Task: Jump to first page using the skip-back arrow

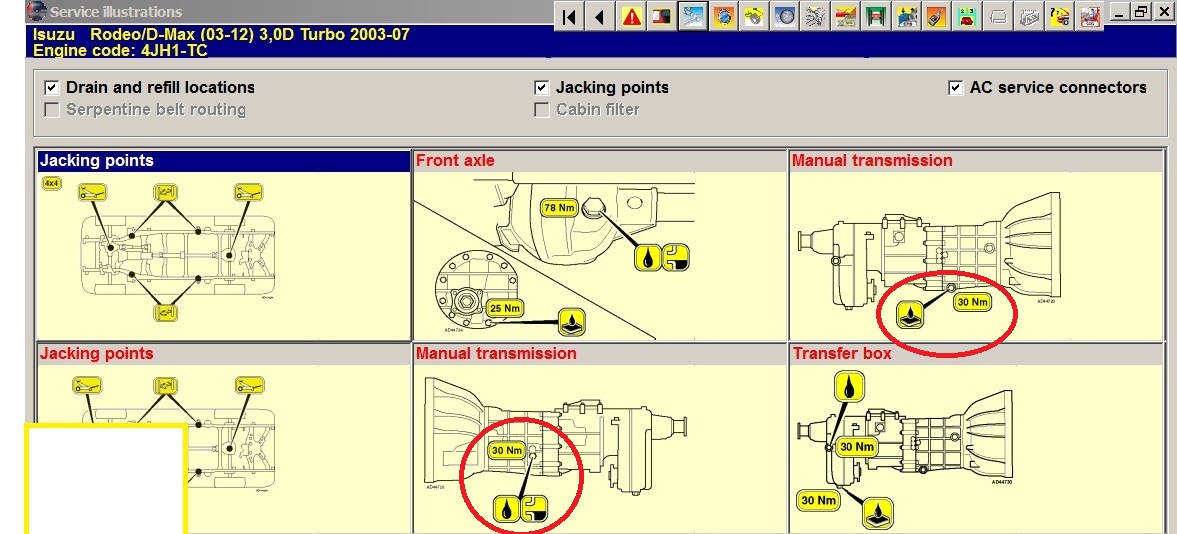Action: click(x=568, y=17)
